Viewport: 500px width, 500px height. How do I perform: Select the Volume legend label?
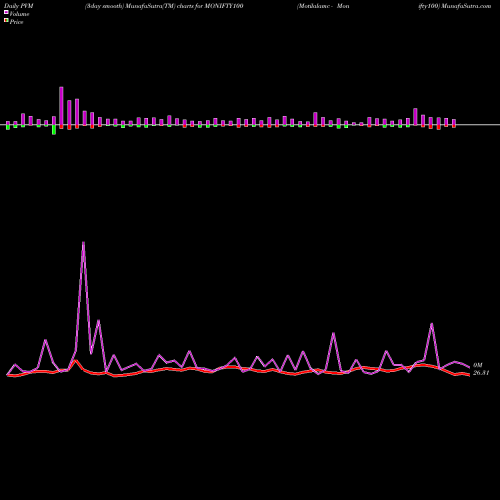(x=19, y=14)
